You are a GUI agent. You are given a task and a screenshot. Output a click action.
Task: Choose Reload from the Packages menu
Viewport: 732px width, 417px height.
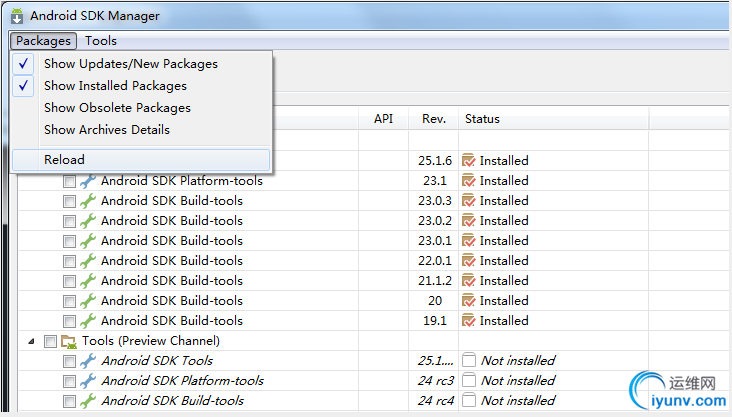141,160
